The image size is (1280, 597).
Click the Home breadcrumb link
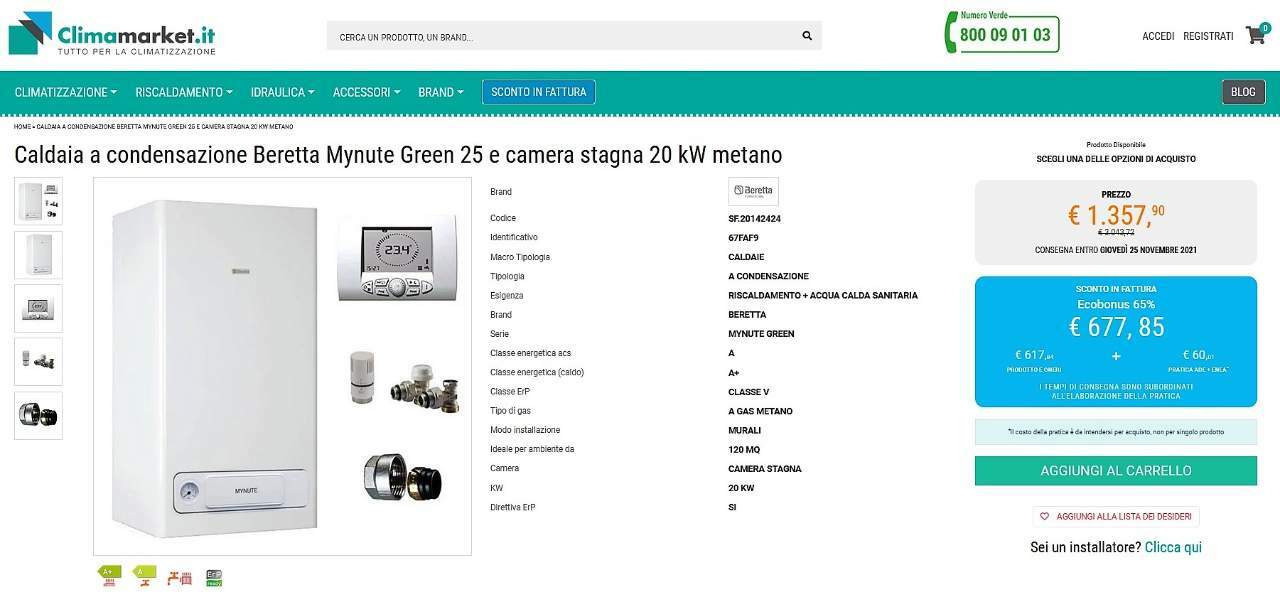click(22, 127)
